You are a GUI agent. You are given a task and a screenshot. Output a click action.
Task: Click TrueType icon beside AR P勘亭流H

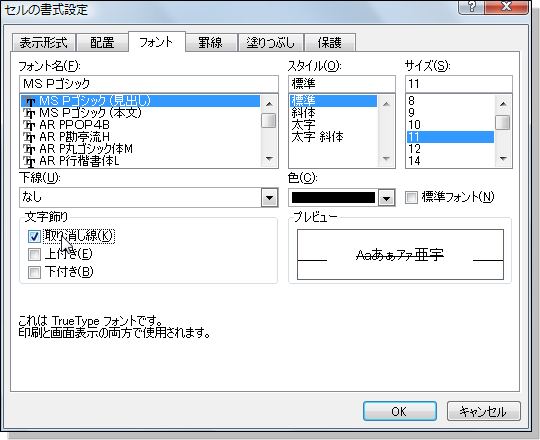(29, 137)
